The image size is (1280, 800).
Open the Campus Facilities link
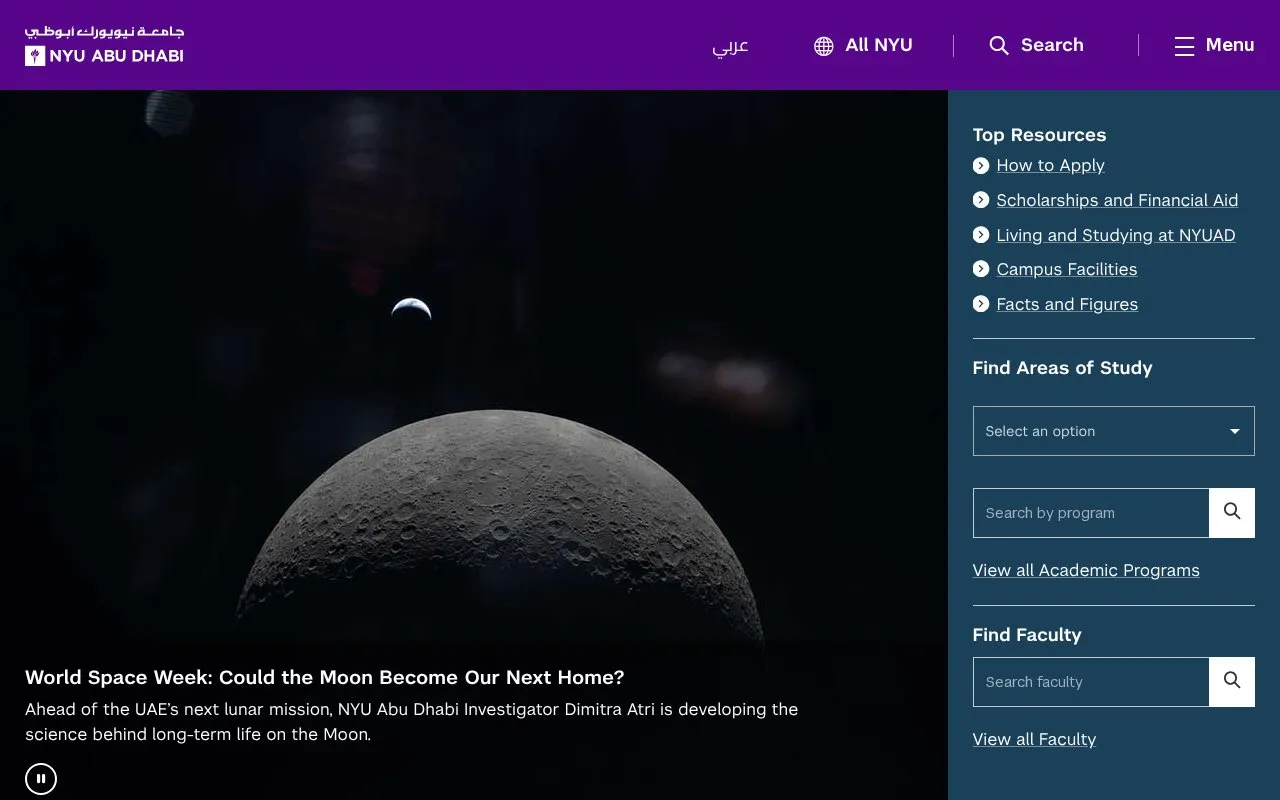1067,269
